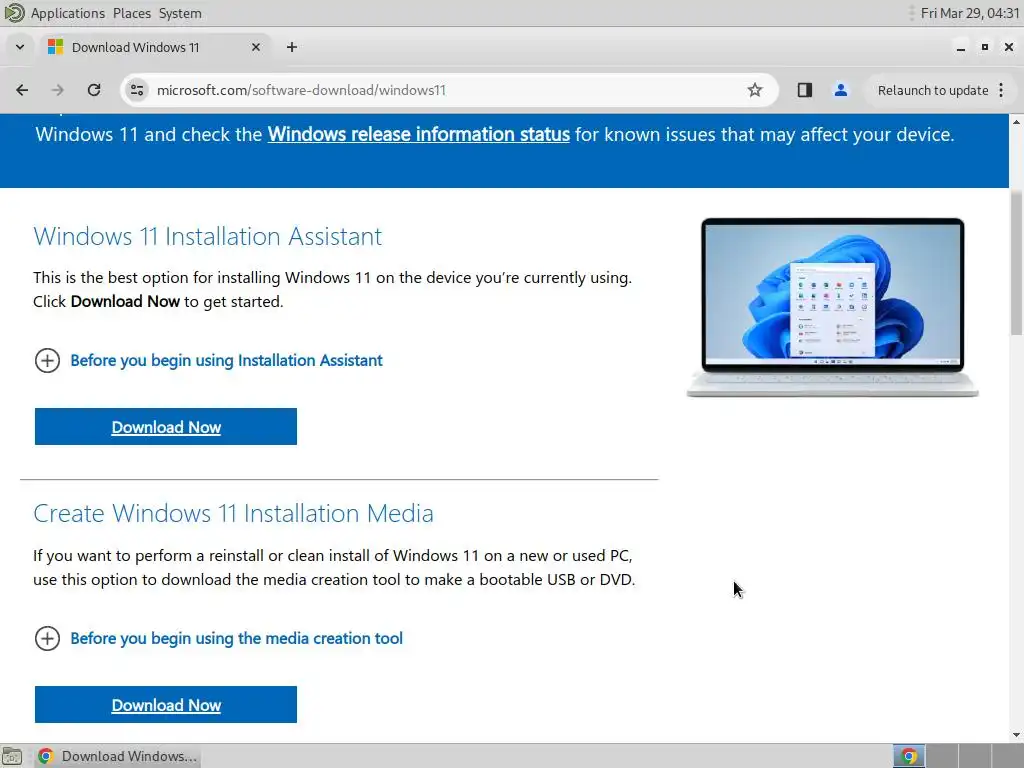
Task: Minimize the Chrome window
Action: click(961, 47)
